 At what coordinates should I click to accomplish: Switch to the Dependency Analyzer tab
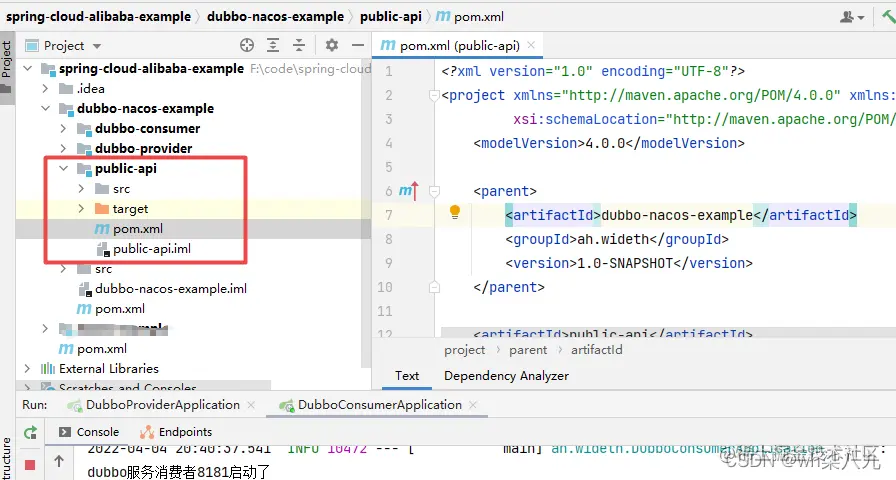point(506,376)
